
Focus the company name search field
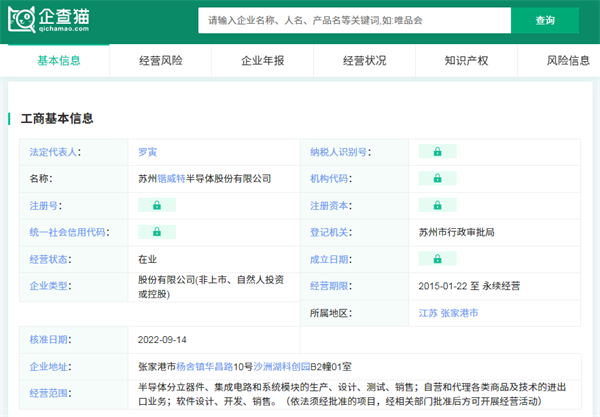point(354,20)
